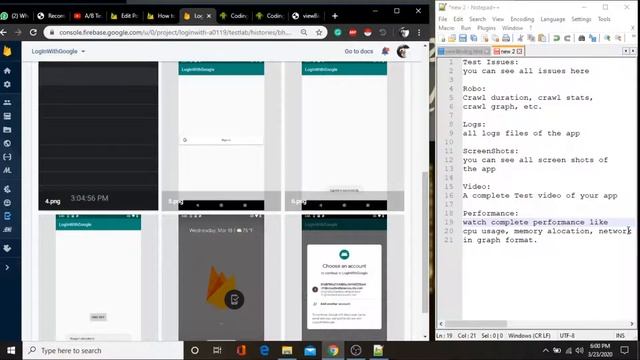Open Windows notification center icon
The width and height of the screenshot is (640, 360).
click(x=624, y=350)
